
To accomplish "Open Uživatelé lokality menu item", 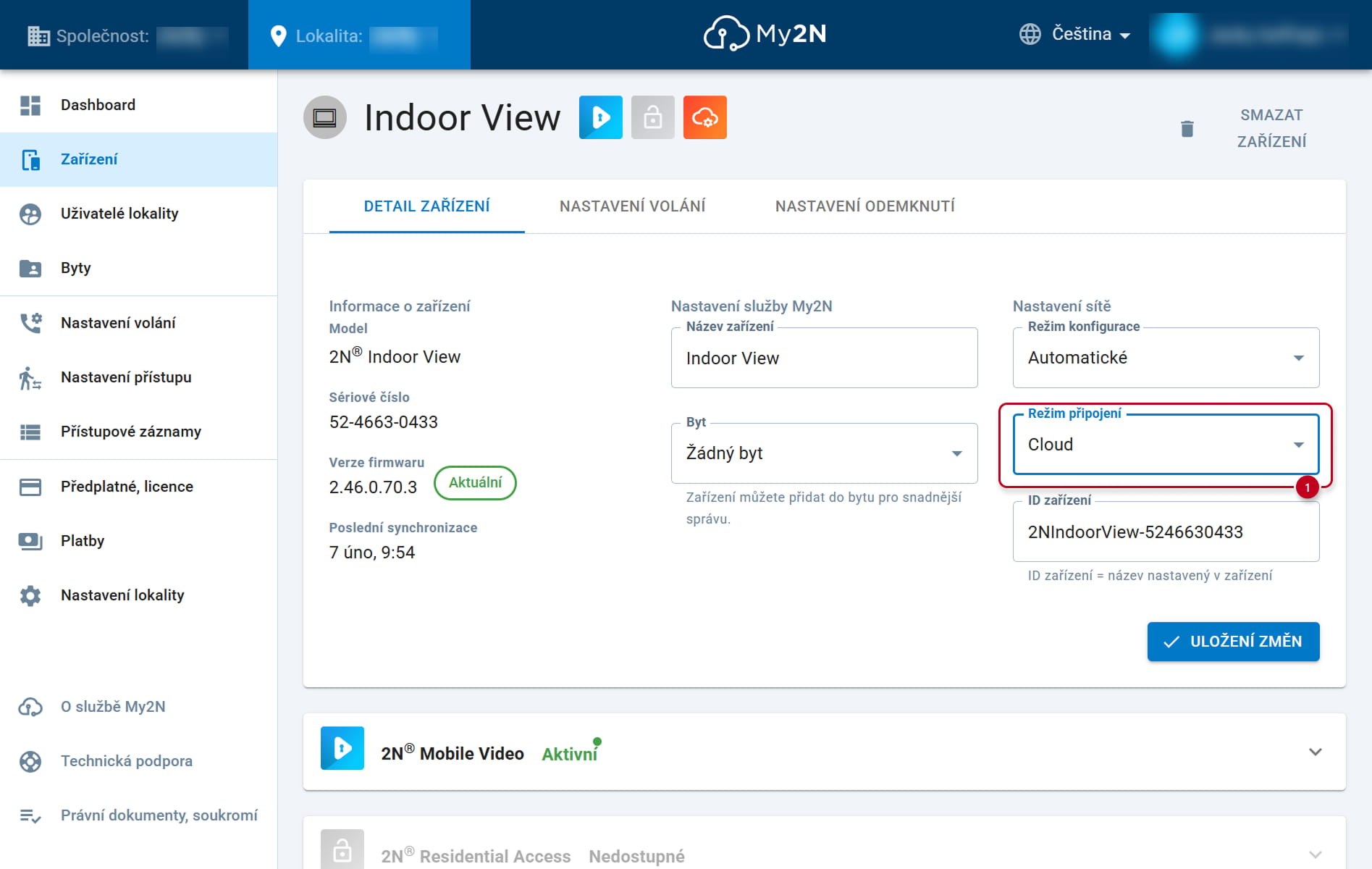I will click(x=139, y=214).
